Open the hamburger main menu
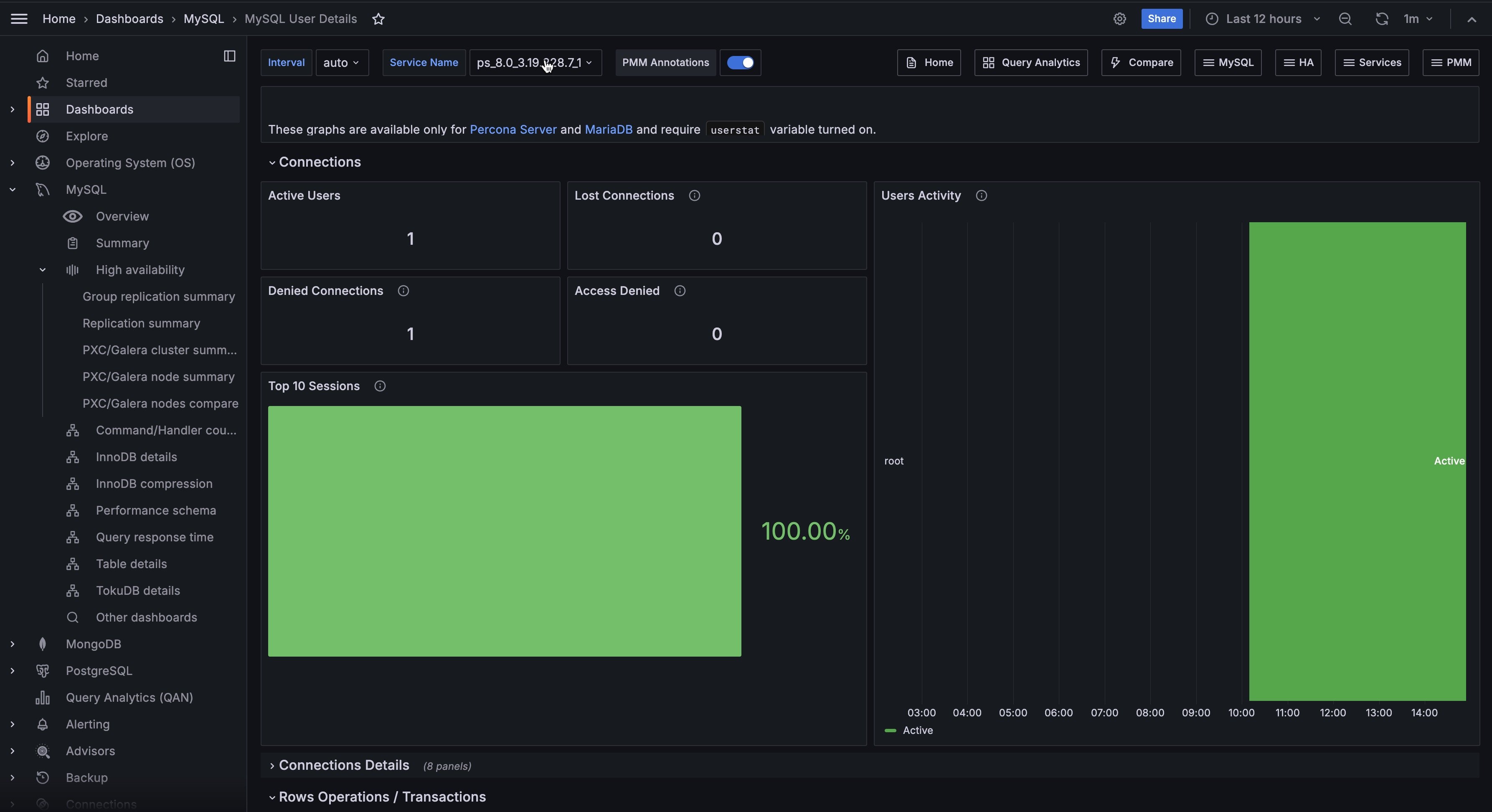This screenshot has height=812, width=1492. (x=19, y=18)
